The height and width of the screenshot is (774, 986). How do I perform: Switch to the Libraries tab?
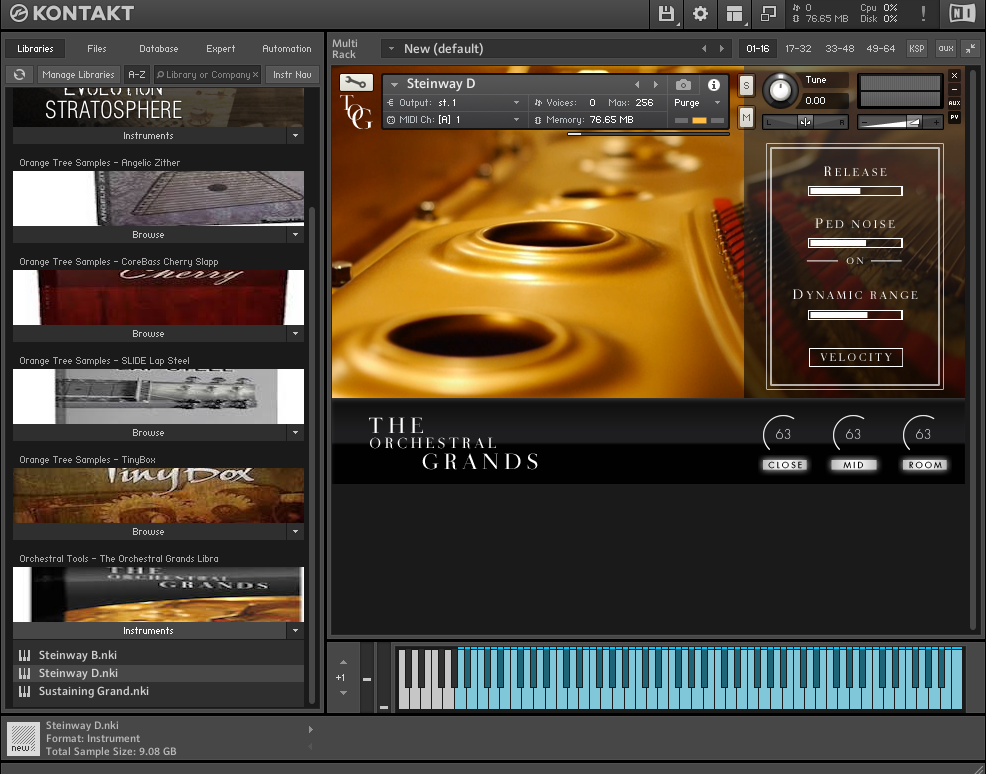pos(35,48)
